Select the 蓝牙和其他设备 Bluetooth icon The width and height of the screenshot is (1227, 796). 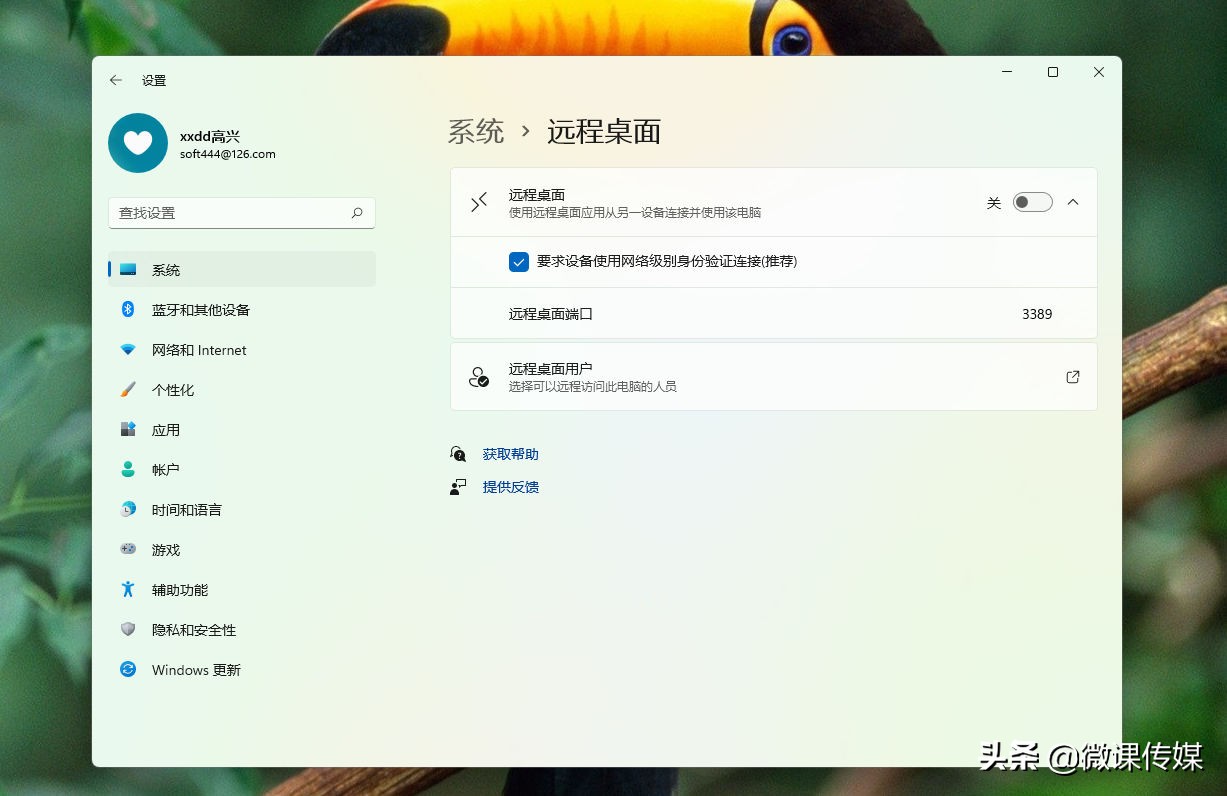click(x=127, y=309)
